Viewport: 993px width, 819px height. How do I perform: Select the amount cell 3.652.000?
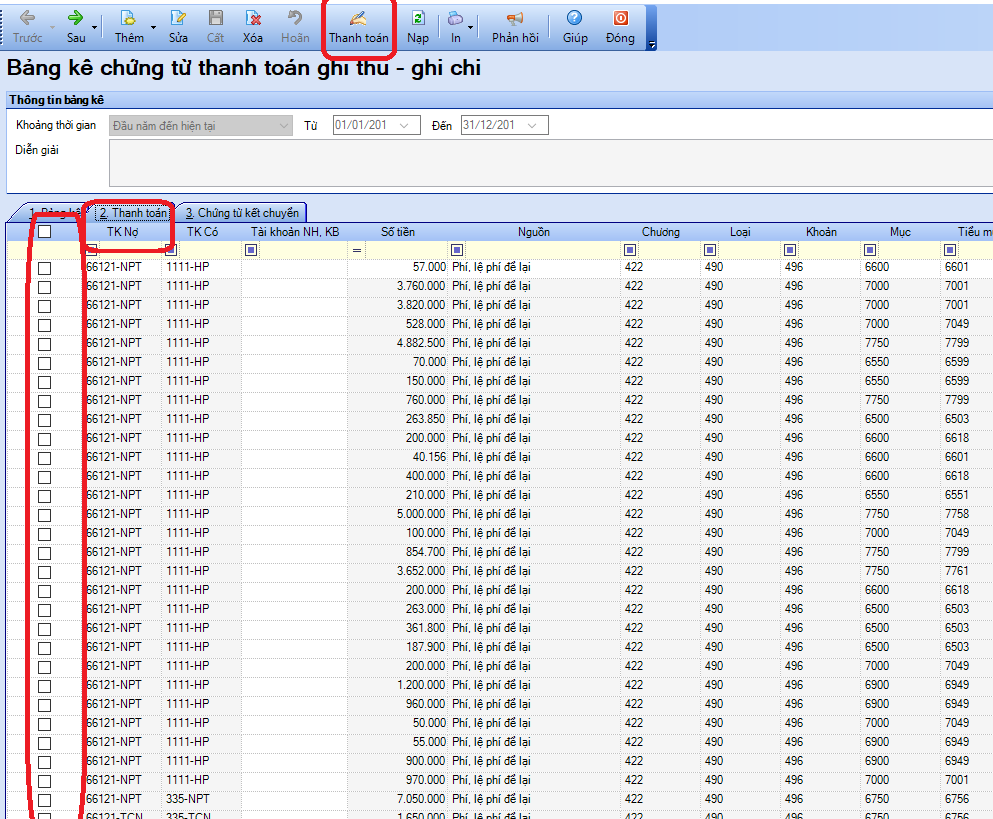(x=398, y=571)
